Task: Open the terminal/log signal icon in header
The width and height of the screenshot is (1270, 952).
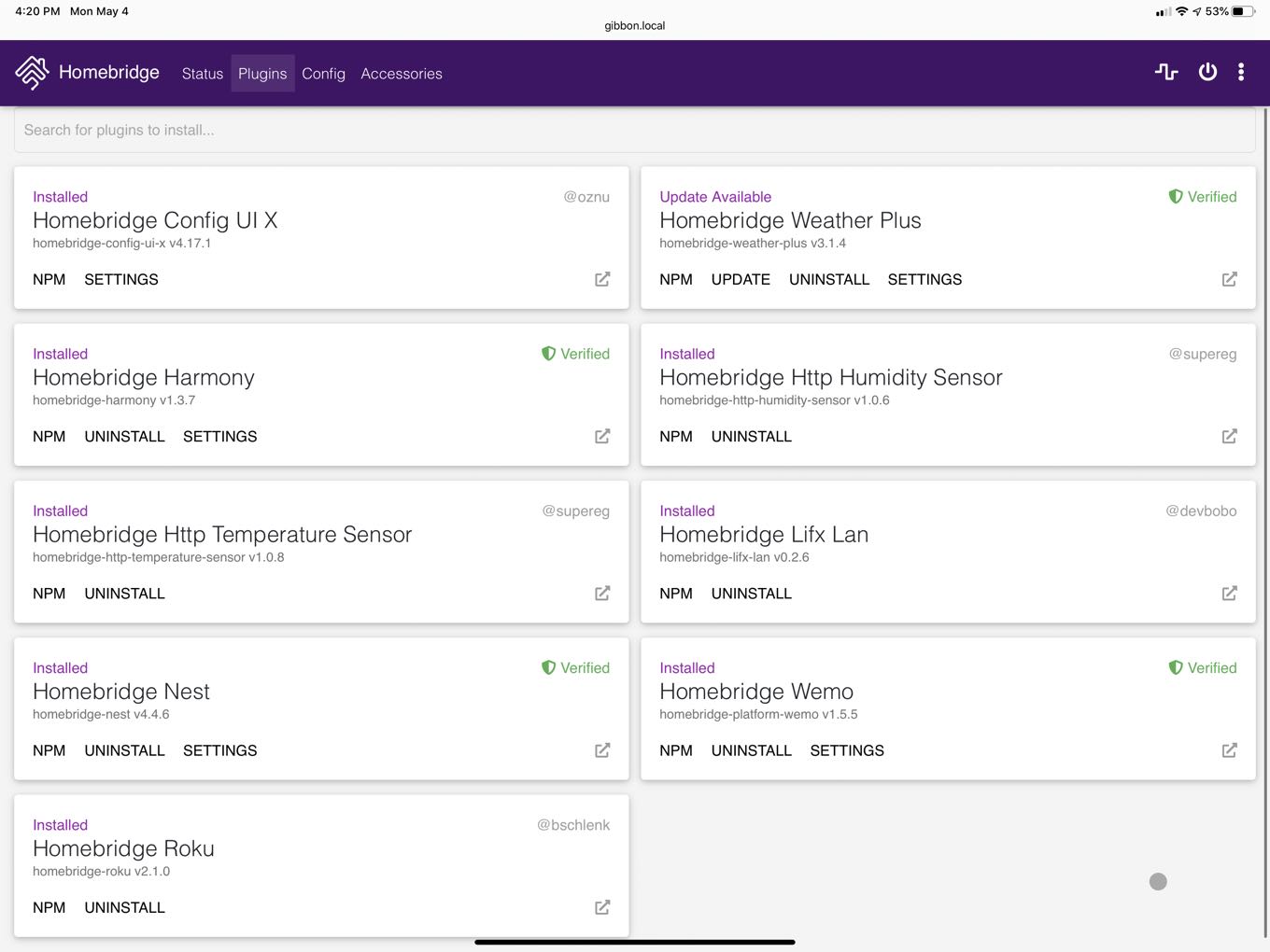Action: click(x=1166, y=72)
